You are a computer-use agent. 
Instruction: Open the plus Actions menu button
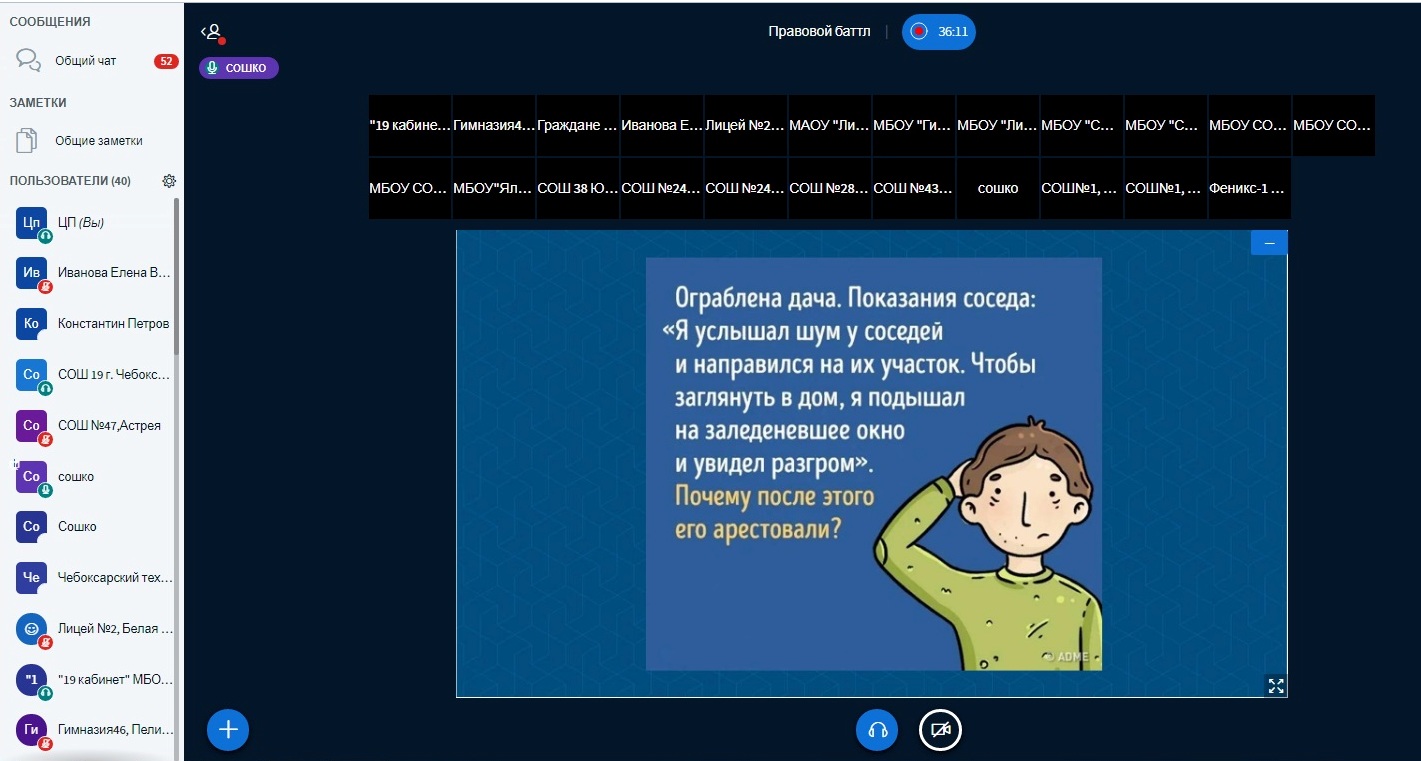pos(228,730)
